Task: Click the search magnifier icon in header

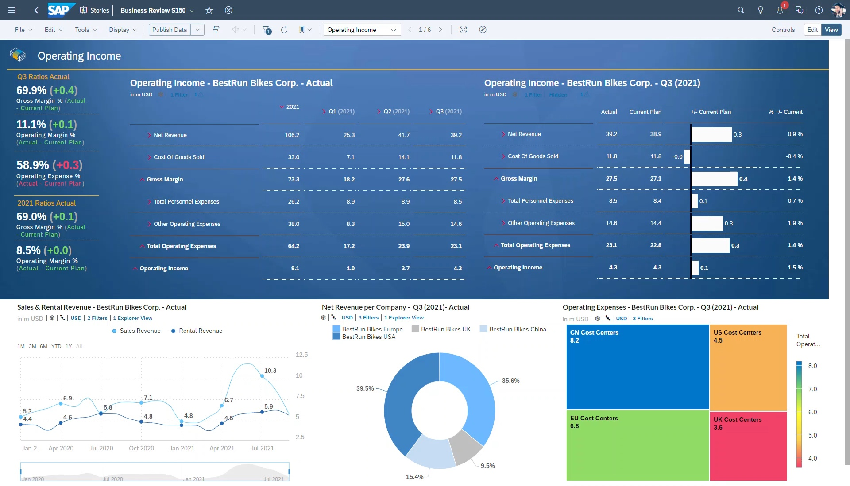Action: coord(740,9)
